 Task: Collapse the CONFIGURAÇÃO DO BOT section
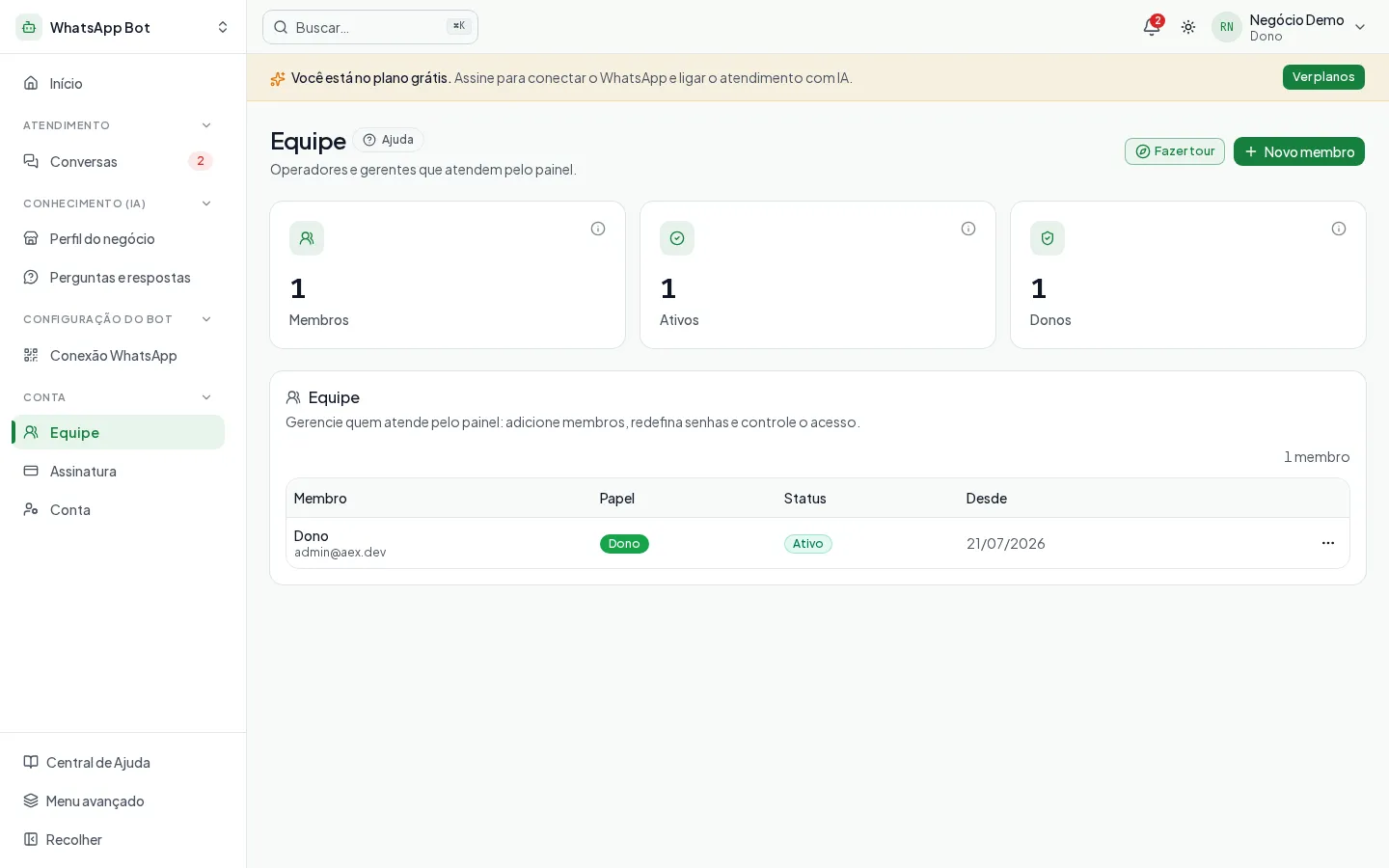coord(206,319)
